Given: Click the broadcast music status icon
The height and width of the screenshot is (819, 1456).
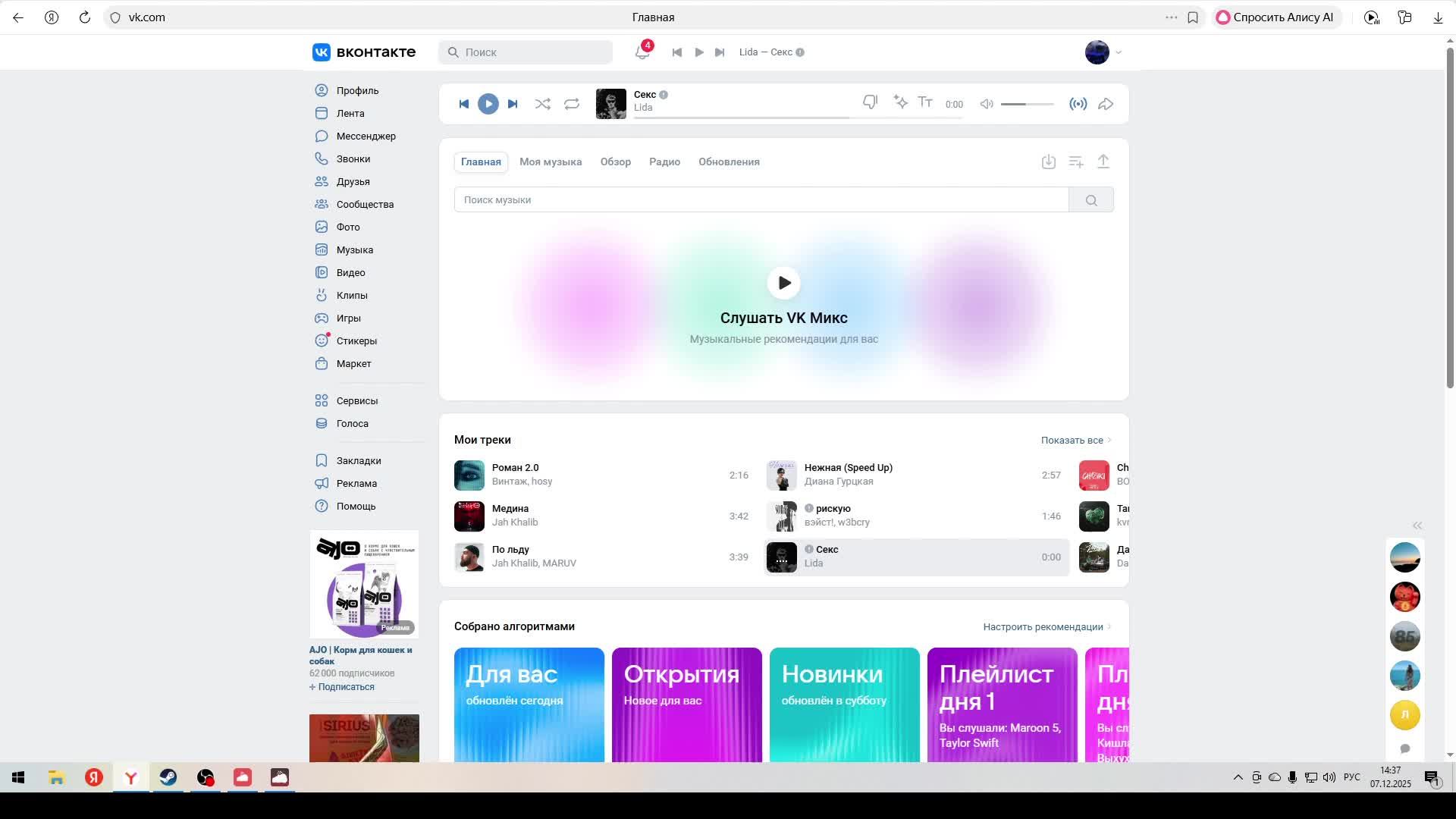Looking at the screenshot, I should click(1078, 104).
